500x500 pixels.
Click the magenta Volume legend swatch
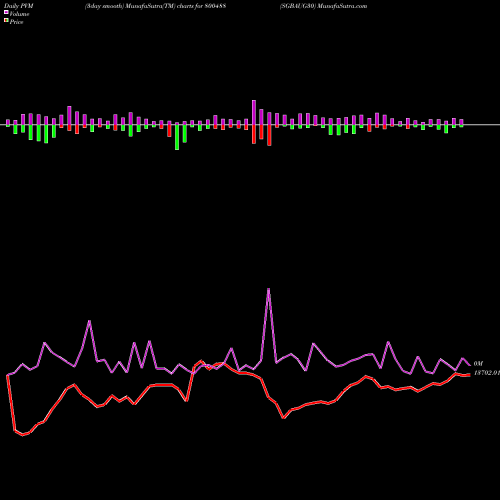point(6,12)
